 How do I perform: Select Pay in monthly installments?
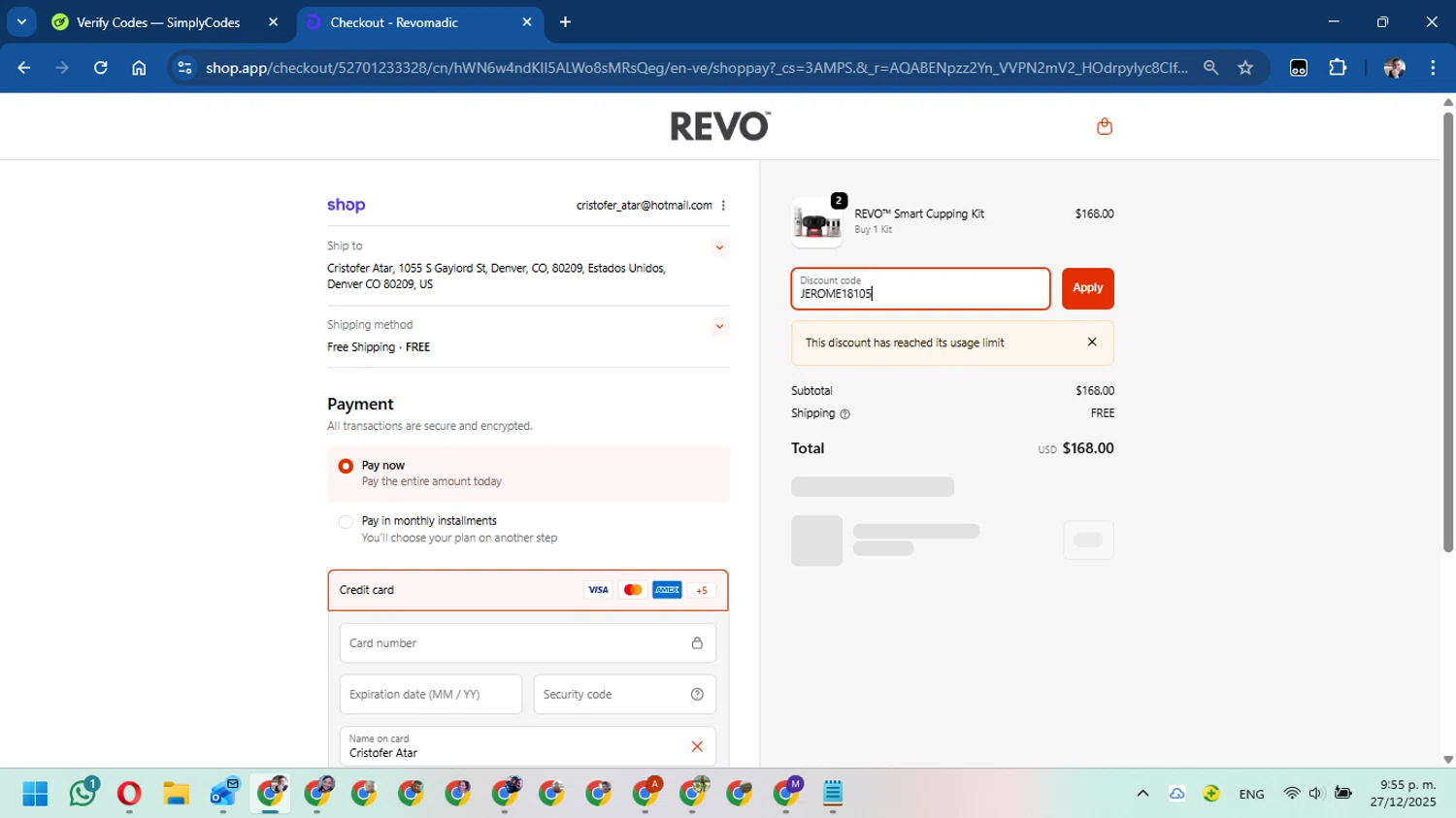(346, 522)
